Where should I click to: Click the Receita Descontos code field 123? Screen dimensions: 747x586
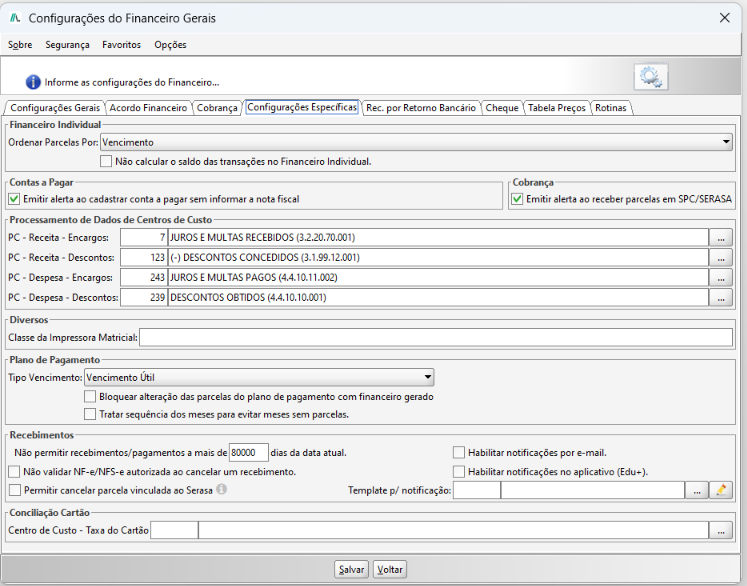pos(143,257)
